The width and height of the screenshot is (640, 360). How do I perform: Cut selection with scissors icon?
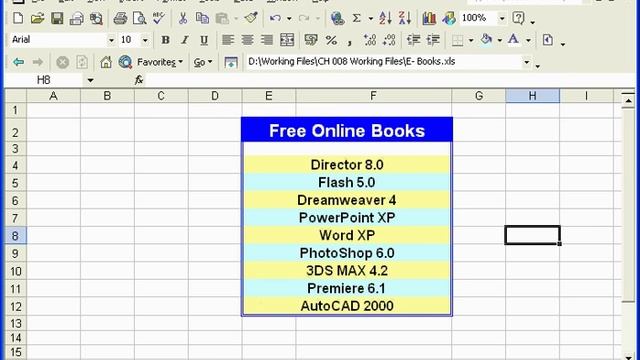click(182, 18)
